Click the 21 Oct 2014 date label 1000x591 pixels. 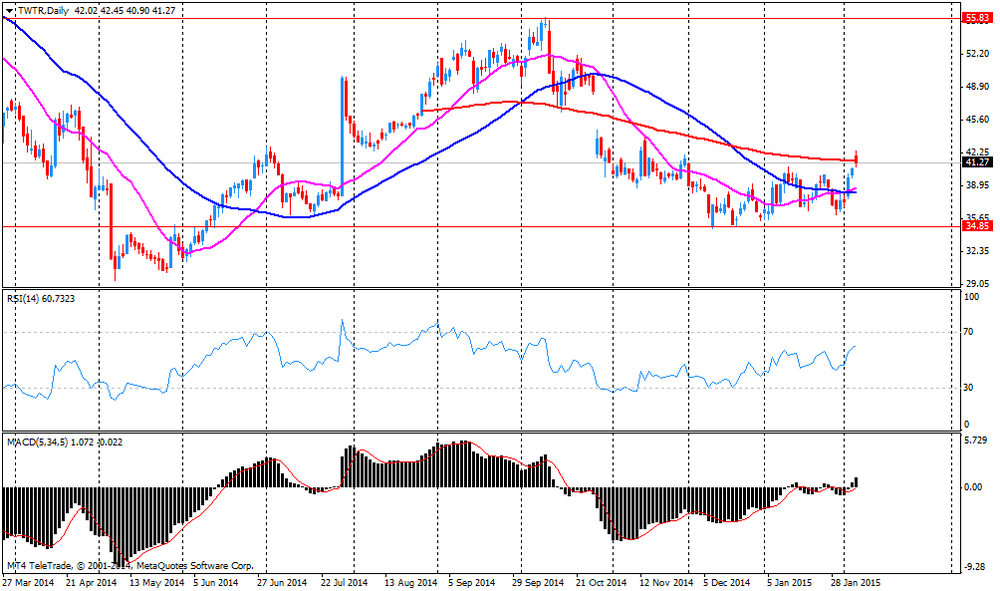coord(601,583)
